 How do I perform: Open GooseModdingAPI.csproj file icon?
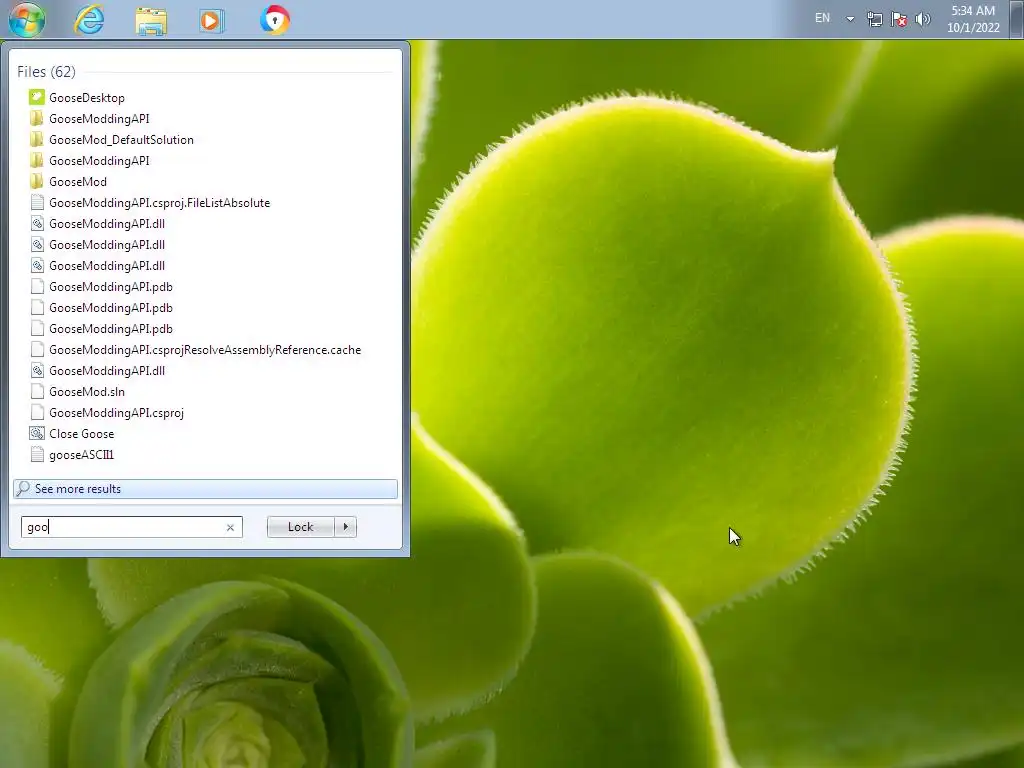tap(37, 412)
